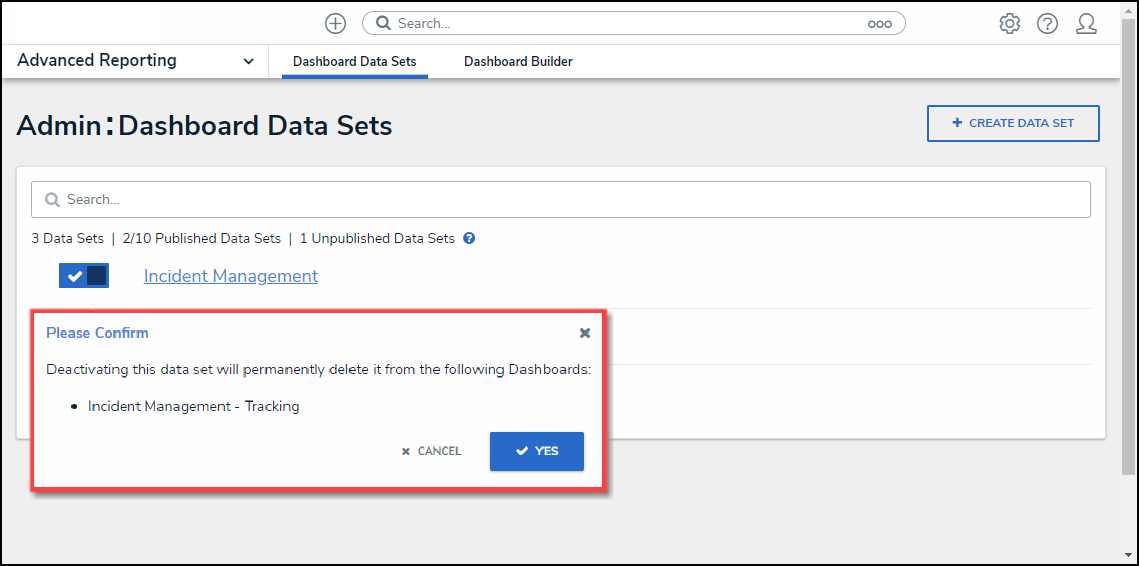Click magnifier icon in data sets search box
1139x566 pixels.
click(x=52, y=200)
